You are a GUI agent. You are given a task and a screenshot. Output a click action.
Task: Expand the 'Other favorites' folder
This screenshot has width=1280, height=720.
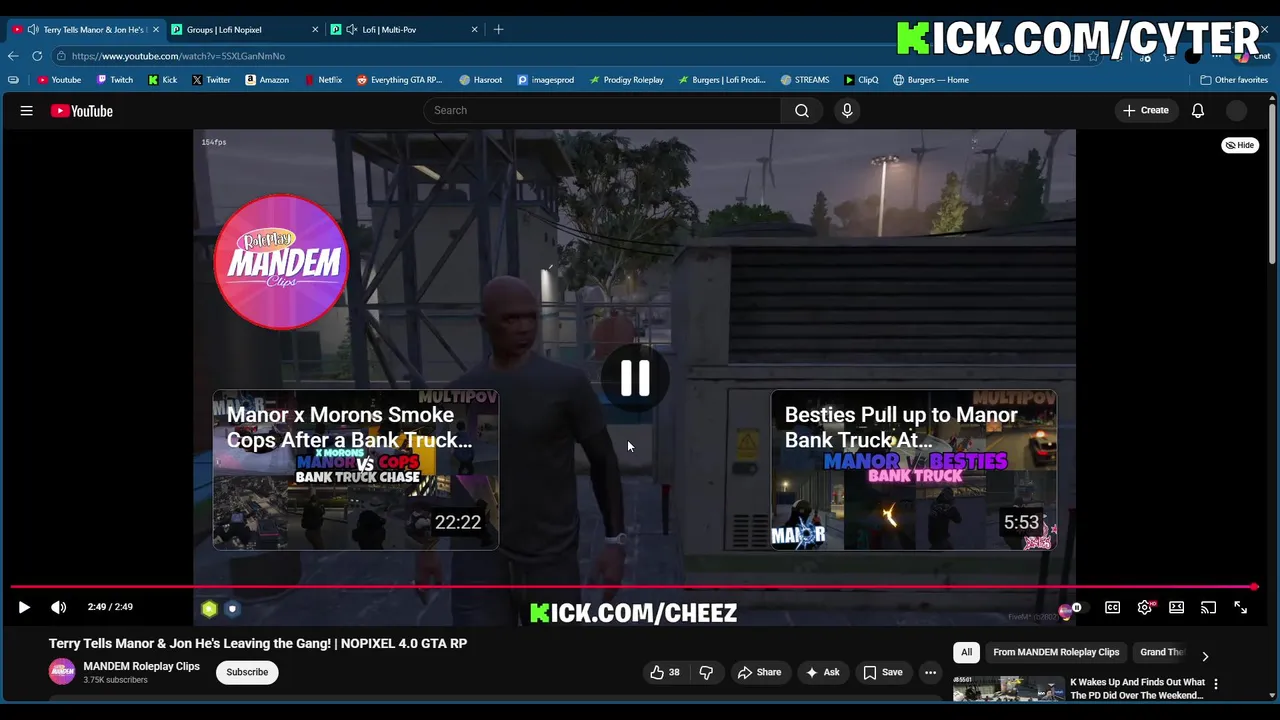(1234, 80)
